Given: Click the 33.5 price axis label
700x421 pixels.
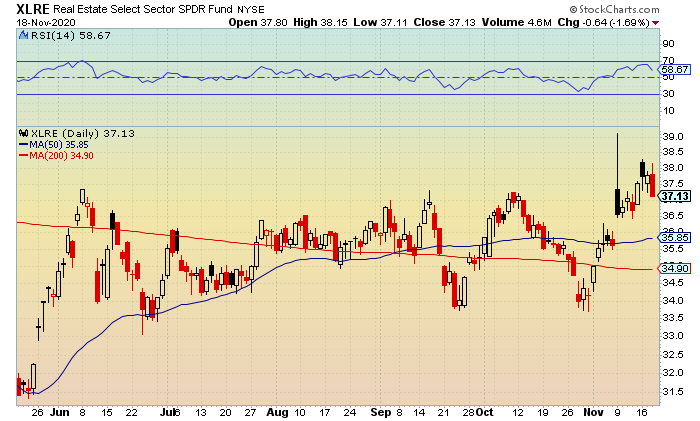Looking at the screenshot, I should tap(672, 318).
